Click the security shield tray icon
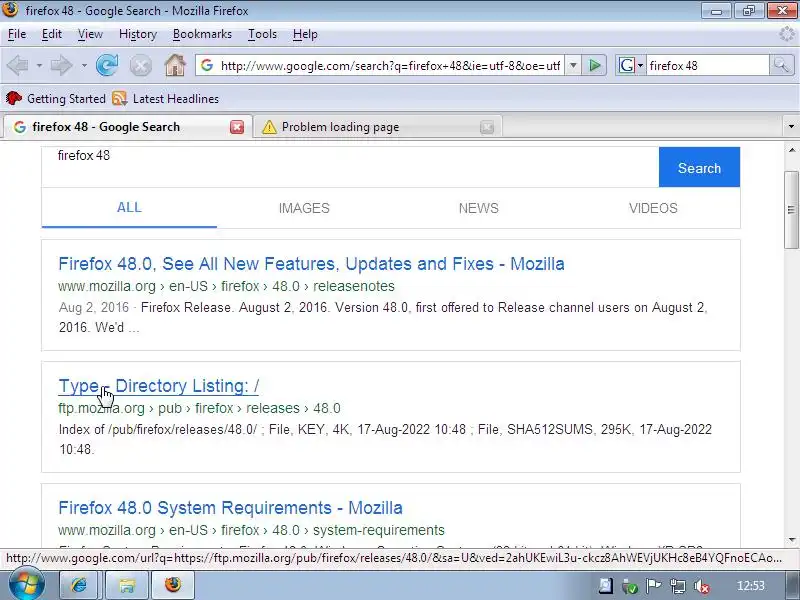This screenshot has width=800, height=600. [x=630, y=586]
